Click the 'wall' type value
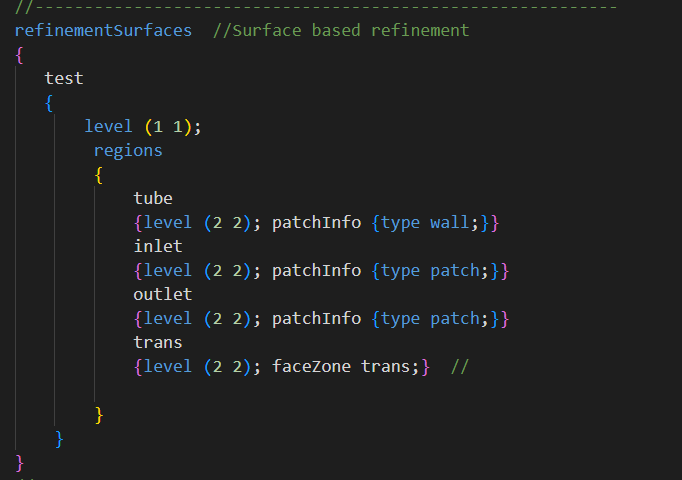Screen dimensions: 682x480 [x=450, y=222]
